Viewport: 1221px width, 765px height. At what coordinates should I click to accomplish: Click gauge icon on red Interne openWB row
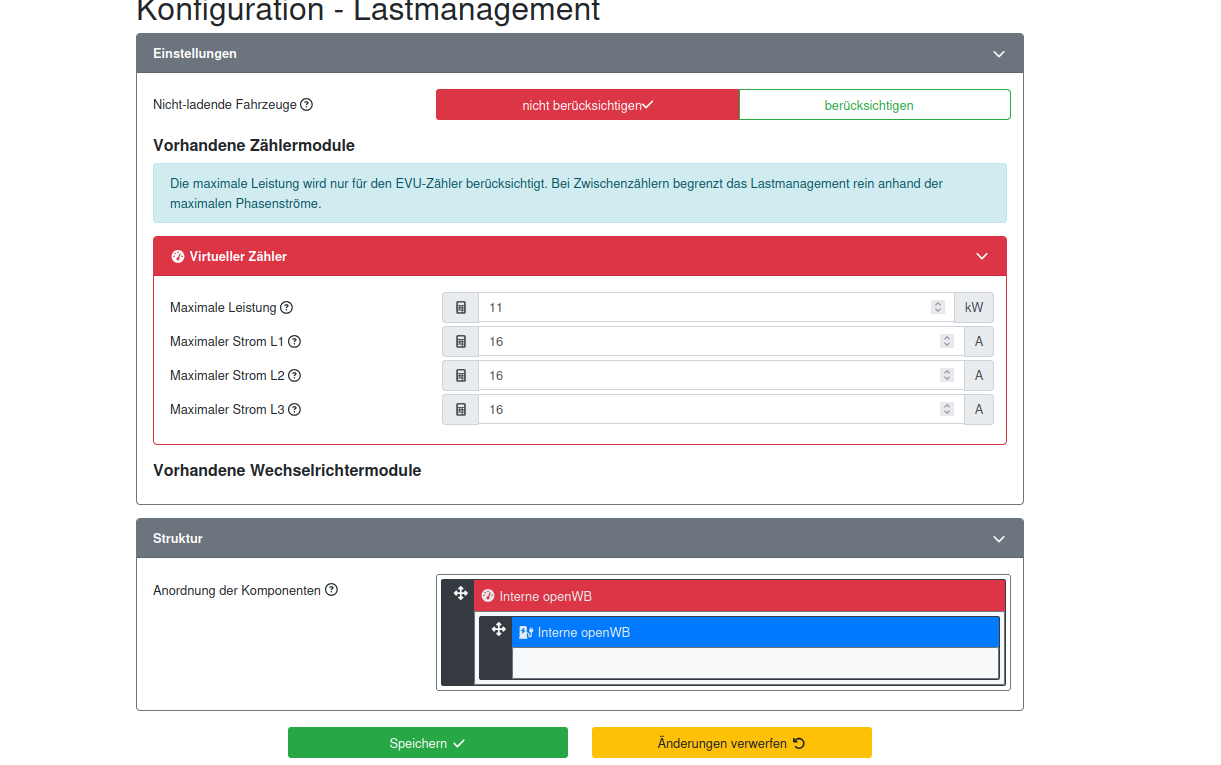488,596
